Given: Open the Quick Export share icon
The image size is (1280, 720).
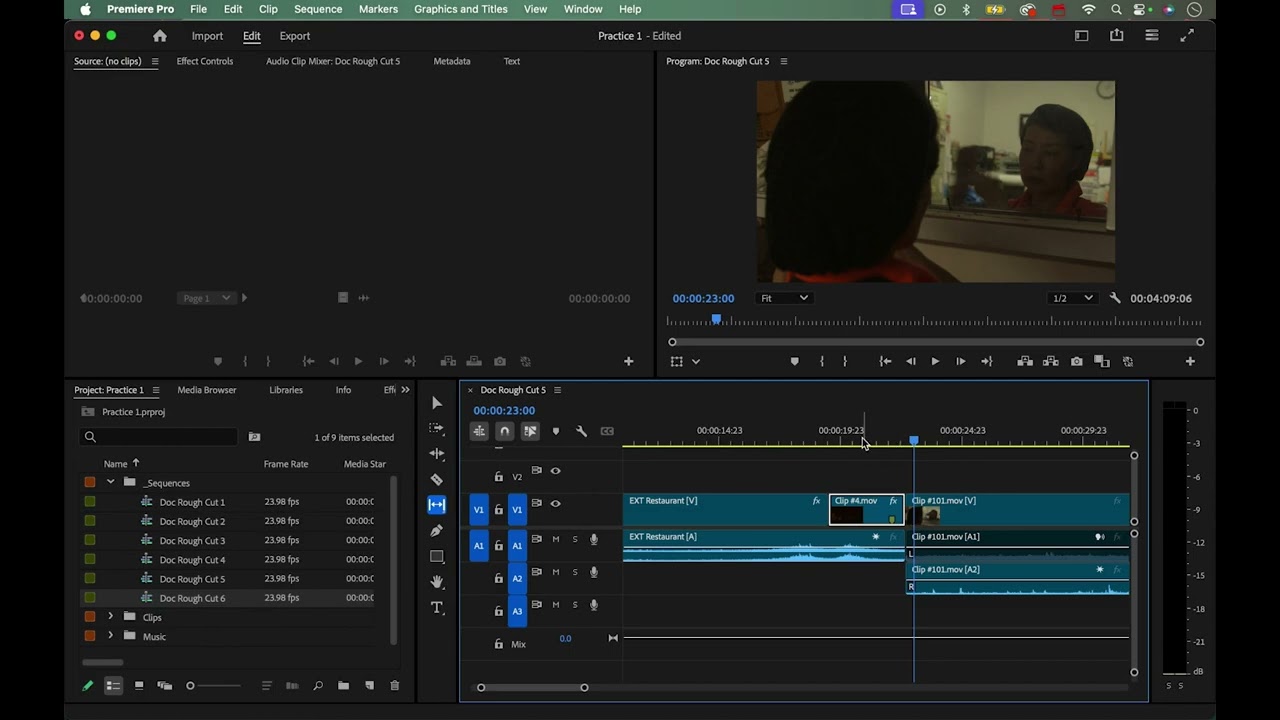Looking at the screenshot, I should pyautogui.click(x=1116, y=36).
